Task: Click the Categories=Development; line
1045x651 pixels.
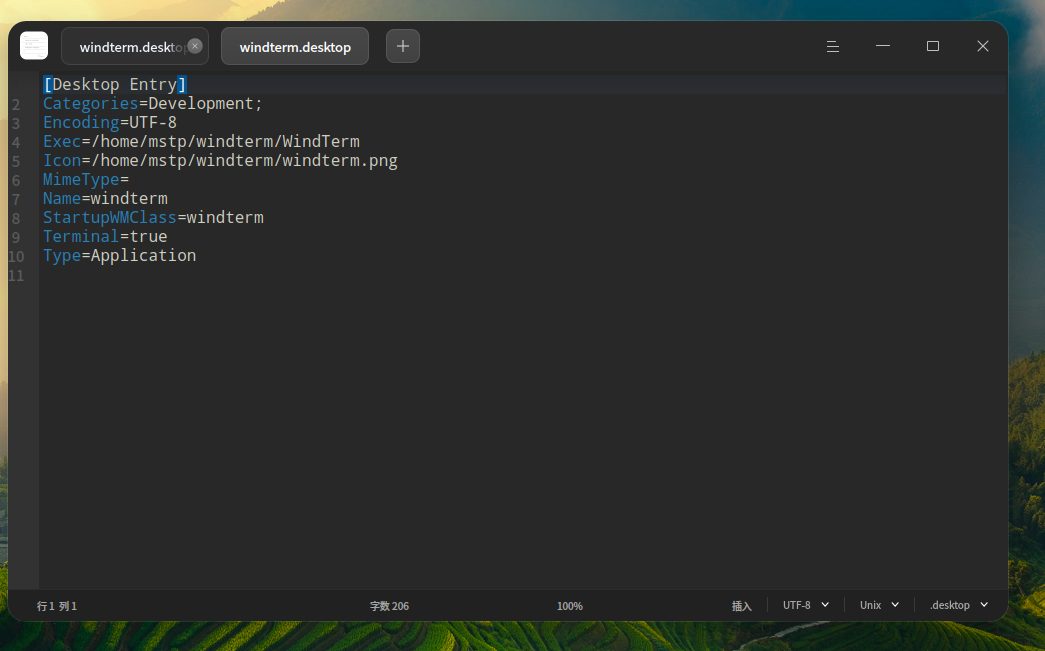Action: point(153,104)
